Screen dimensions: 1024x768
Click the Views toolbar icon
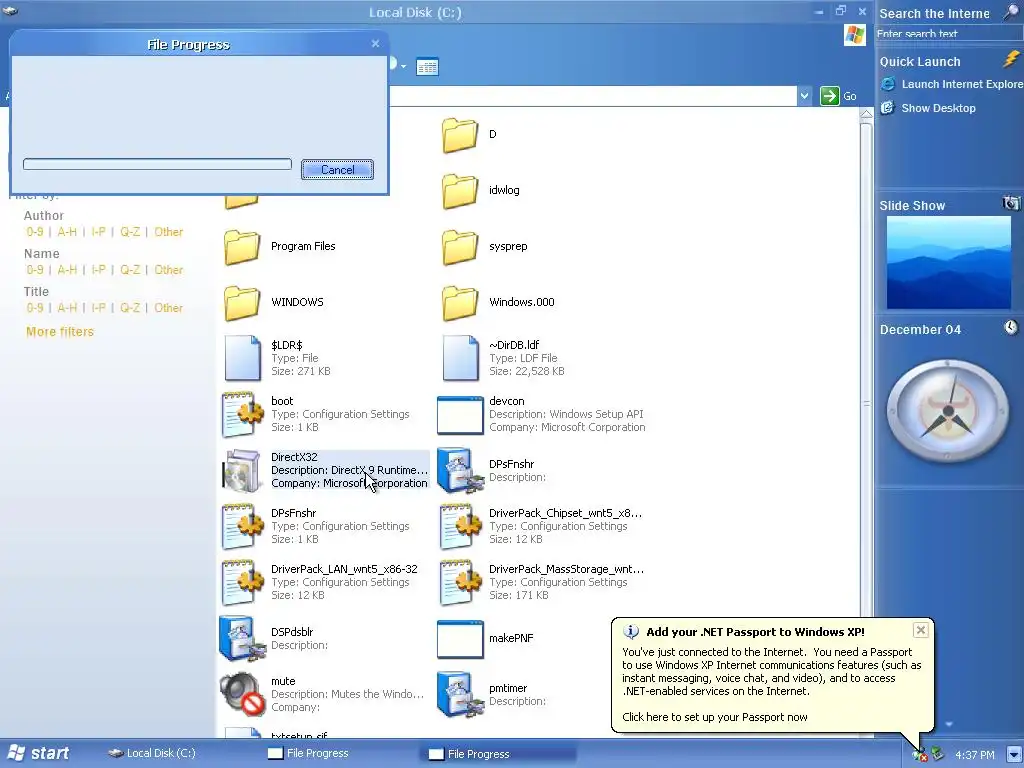(x=427, y=67)
